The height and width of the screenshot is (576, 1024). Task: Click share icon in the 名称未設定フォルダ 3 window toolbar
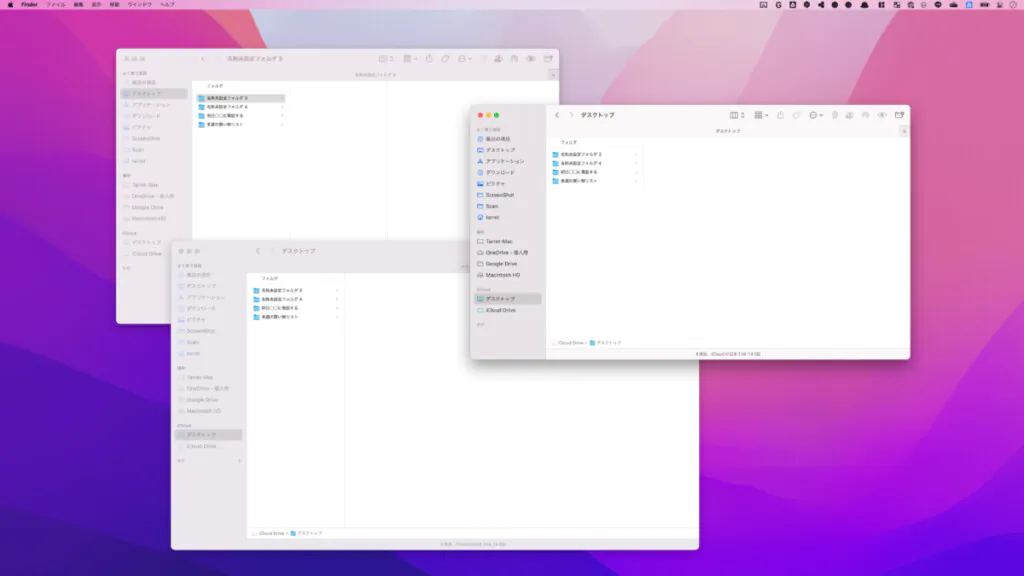click(429, 59)
